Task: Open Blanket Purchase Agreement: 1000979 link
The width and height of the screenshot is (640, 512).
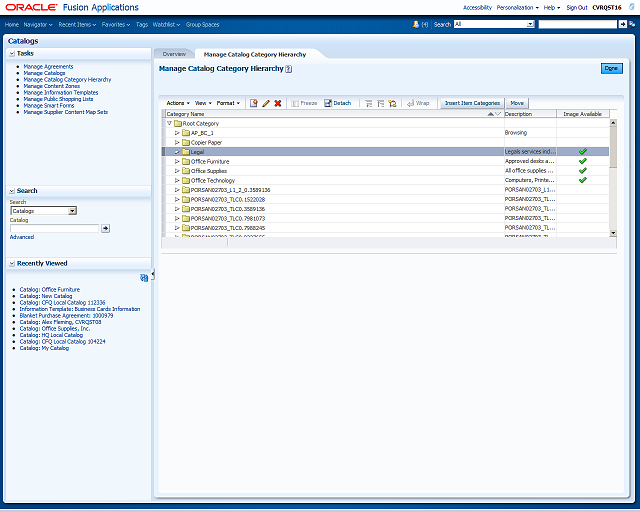Action: (x=66, y=316)
